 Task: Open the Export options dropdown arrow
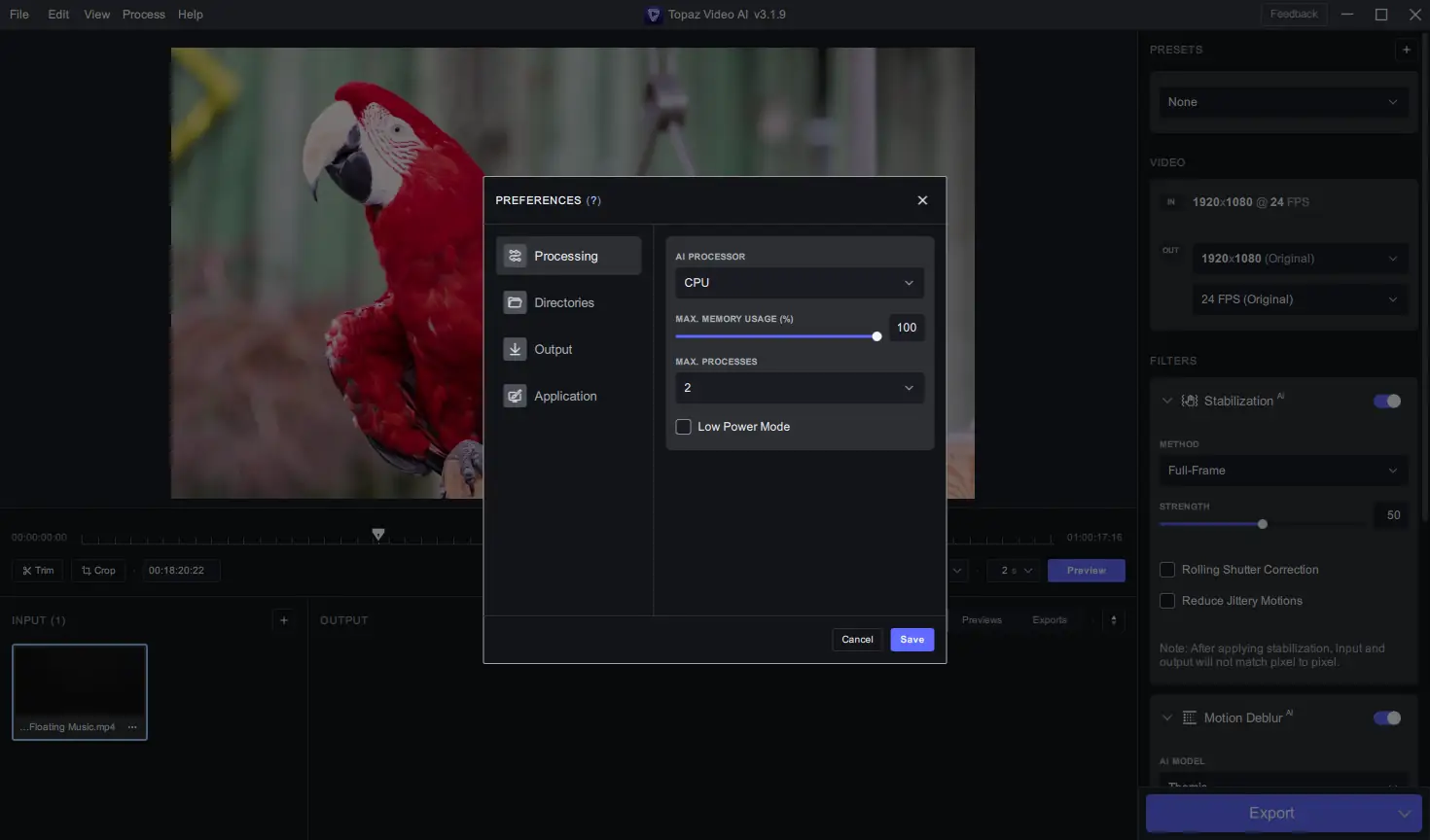[1405, 813]
